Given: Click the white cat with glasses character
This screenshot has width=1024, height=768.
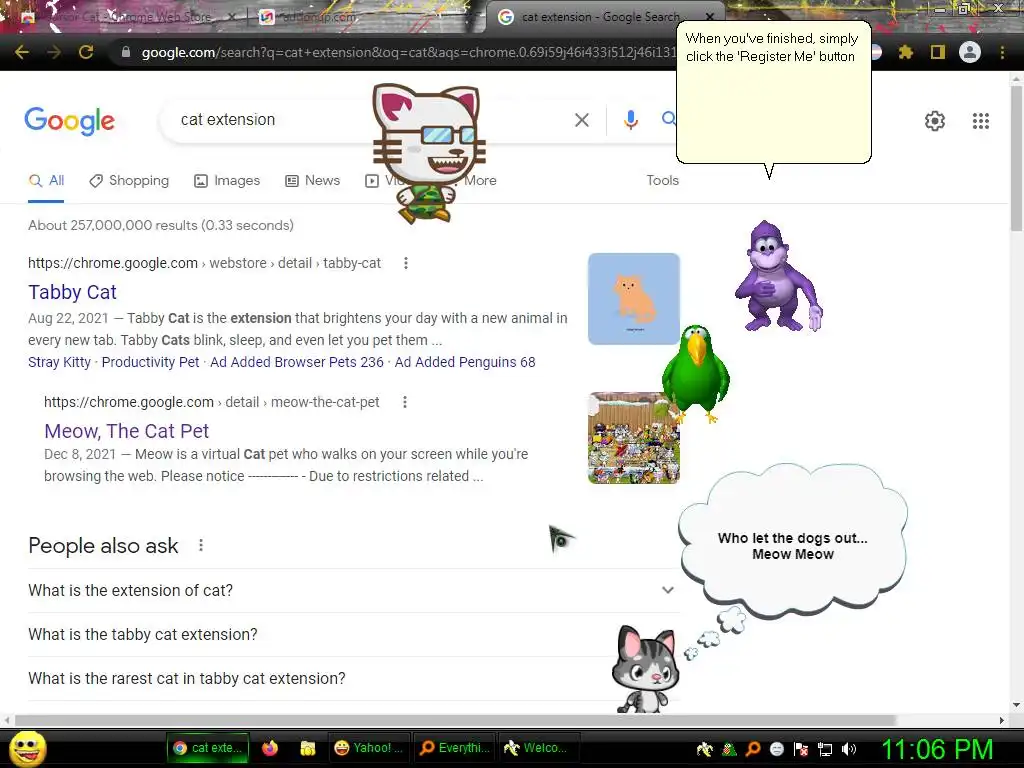Looking at the screenshot, I should click(428, 153).
